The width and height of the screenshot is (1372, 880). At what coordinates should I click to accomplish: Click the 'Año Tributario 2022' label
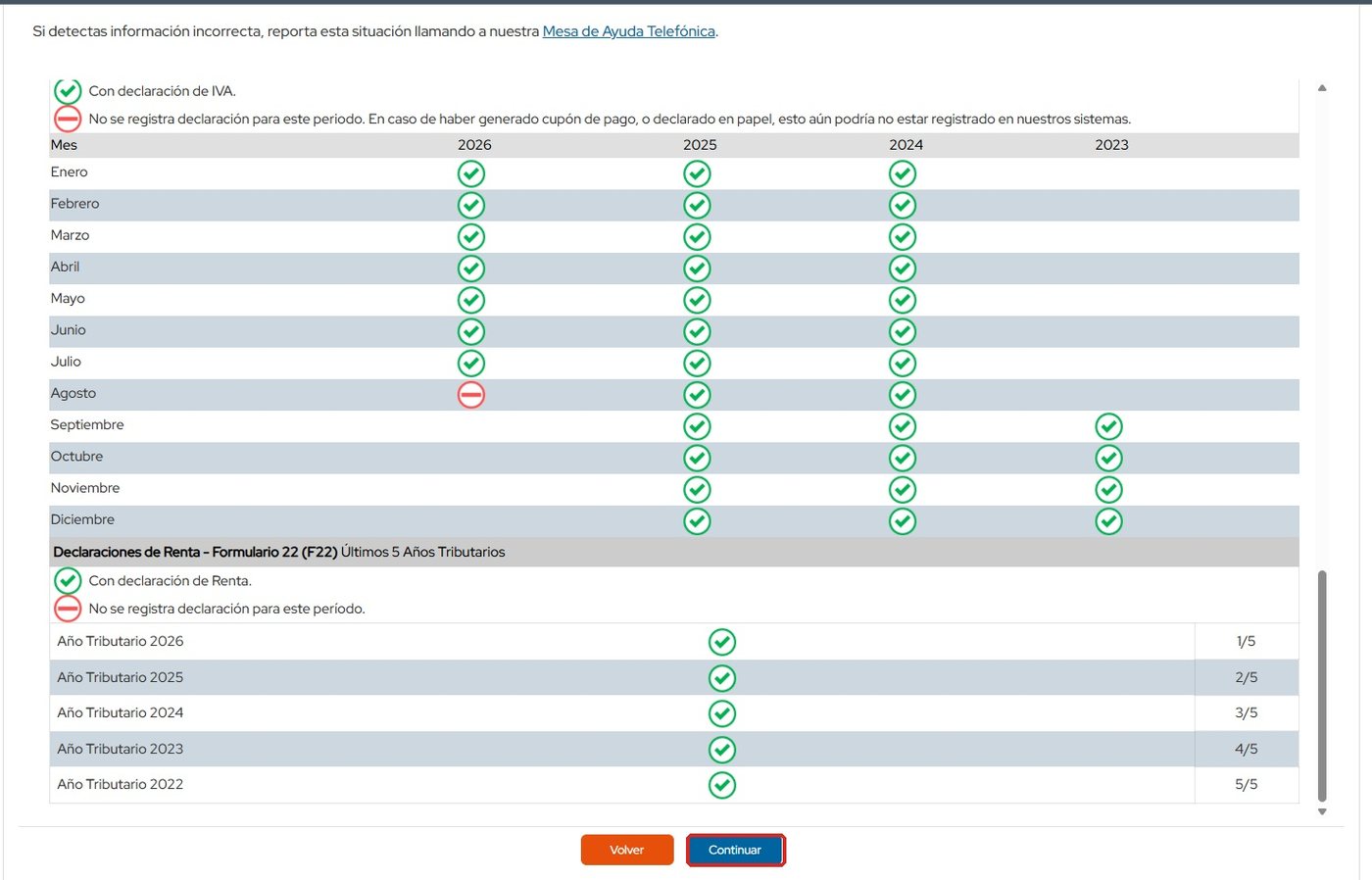[120, 784]
